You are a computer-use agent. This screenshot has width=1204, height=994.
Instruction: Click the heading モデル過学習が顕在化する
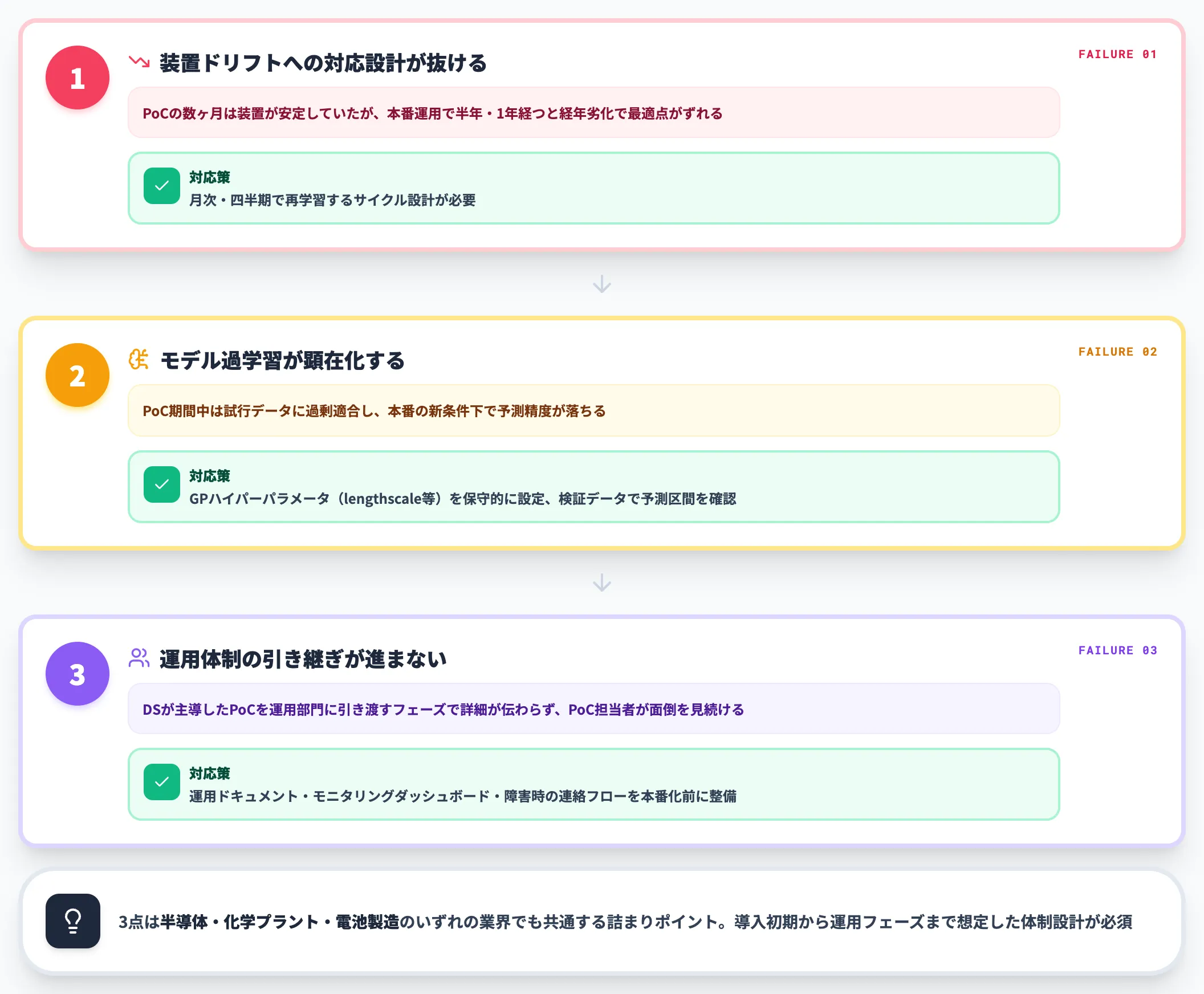coord(282,361)
